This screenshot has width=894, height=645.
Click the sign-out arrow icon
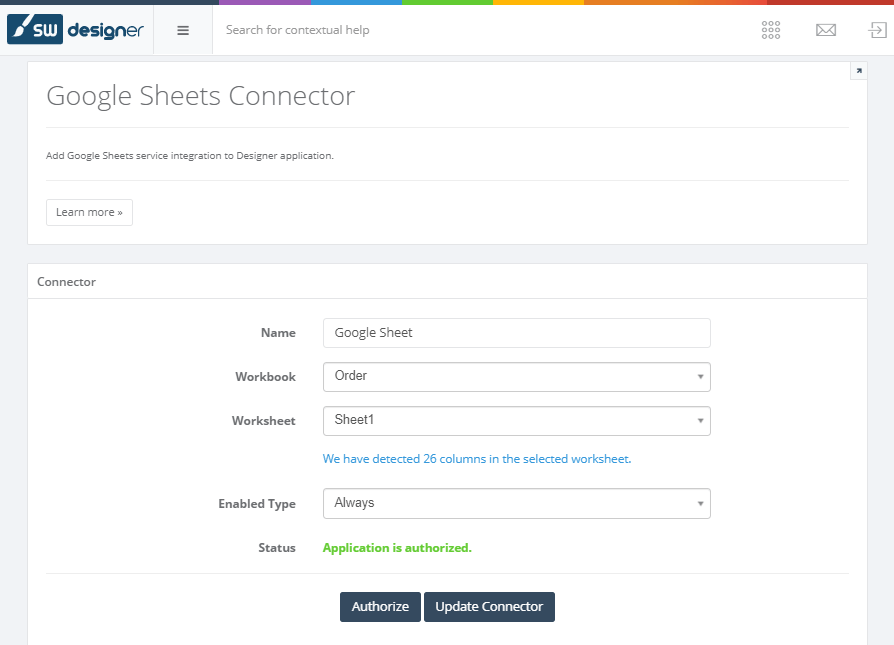877,30
